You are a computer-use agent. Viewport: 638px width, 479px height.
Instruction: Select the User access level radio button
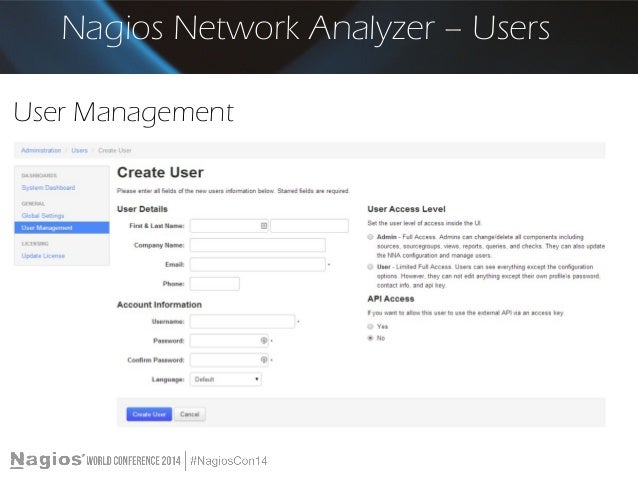point(370,267)
